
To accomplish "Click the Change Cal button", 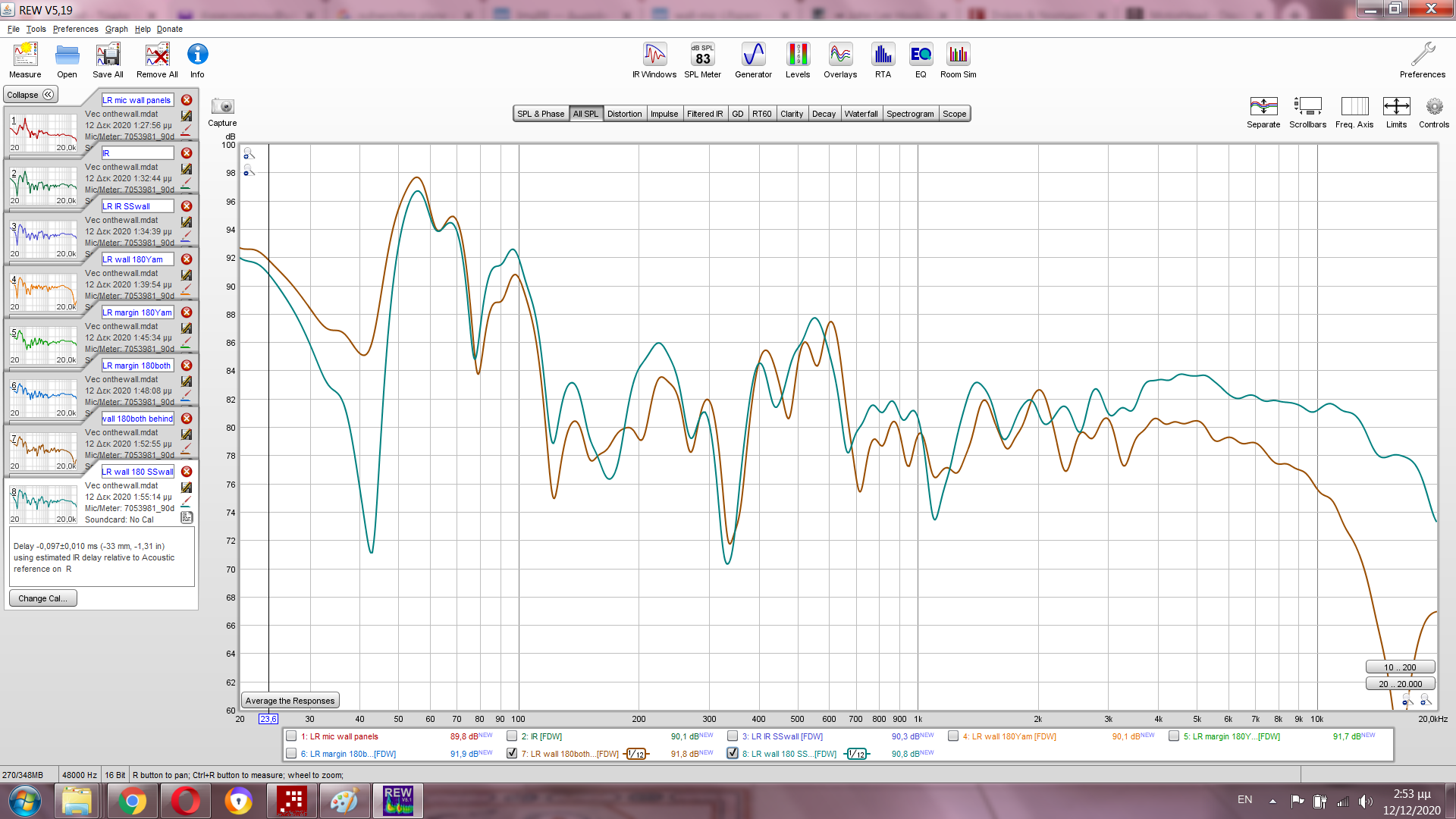I will pos(42,598).
